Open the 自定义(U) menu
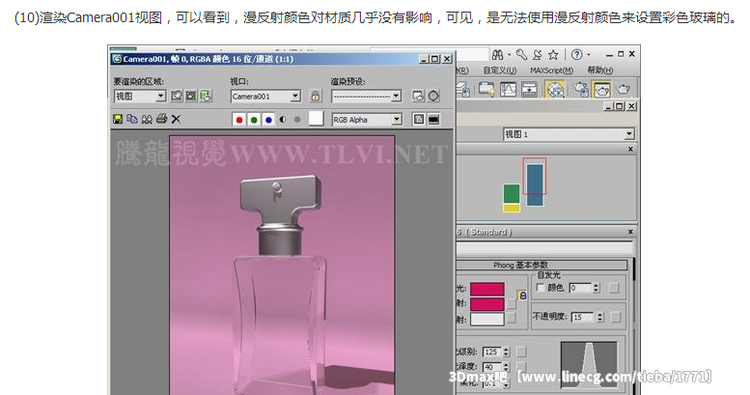750x395 pixels. click(500, 70)
